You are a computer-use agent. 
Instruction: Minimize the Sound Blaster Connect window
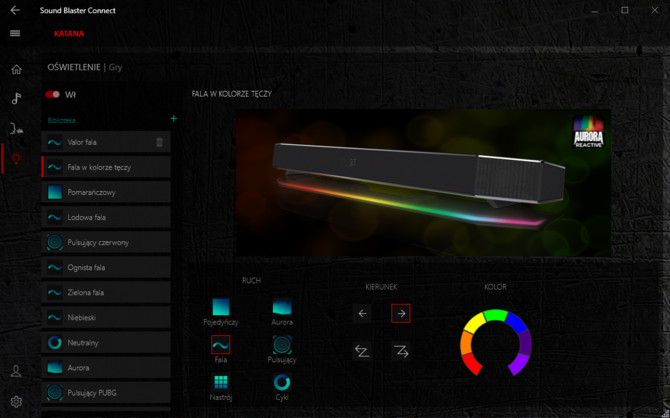(x=594, y=10)
